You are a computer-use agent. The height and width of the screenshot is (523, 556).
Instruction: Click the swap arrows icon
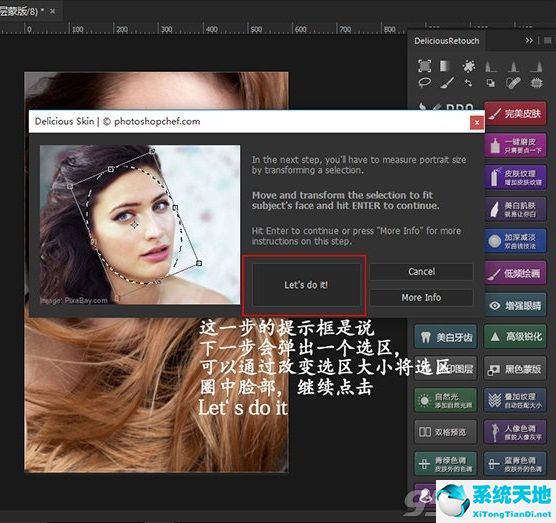coord(469,83)
